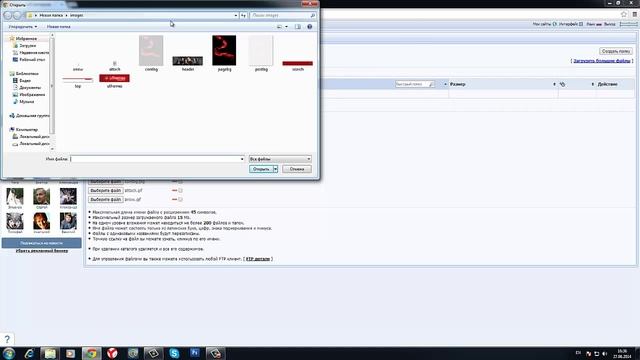
Task: Click Выберите файл next to attach.gif
Action: (105, 191)
